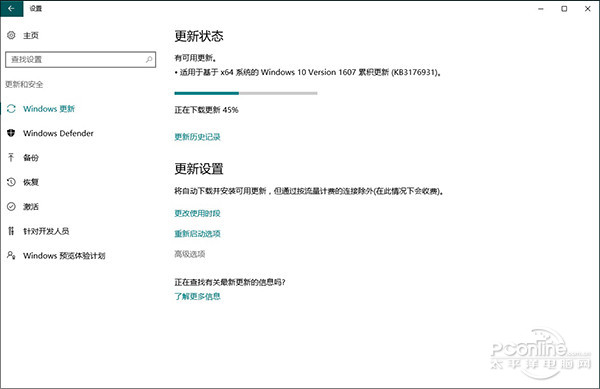Viewport: 600px width, 389px height.
Task: Open 针对开发人员 section
Action: tap(46, 231)
